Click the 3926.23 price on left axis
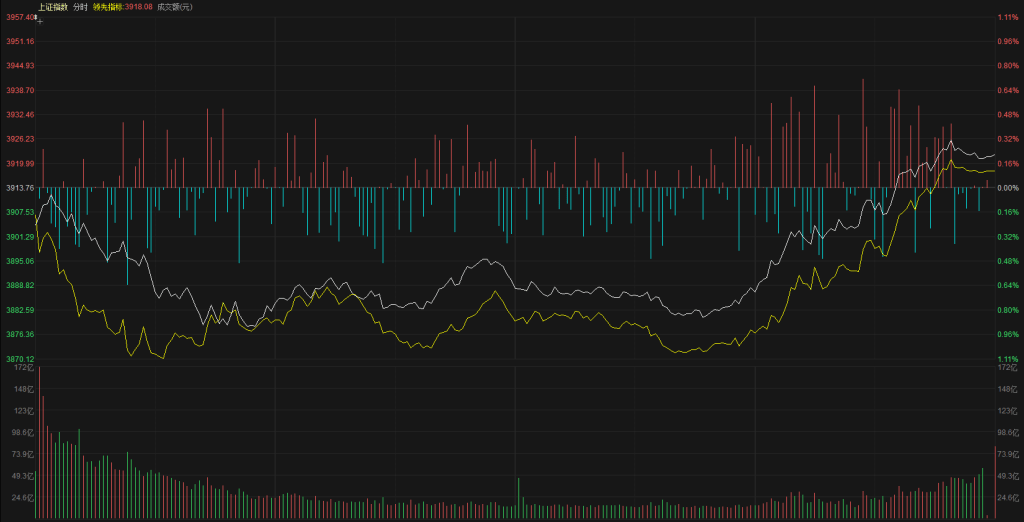1024x522 pixels. (x=20, y=139)
